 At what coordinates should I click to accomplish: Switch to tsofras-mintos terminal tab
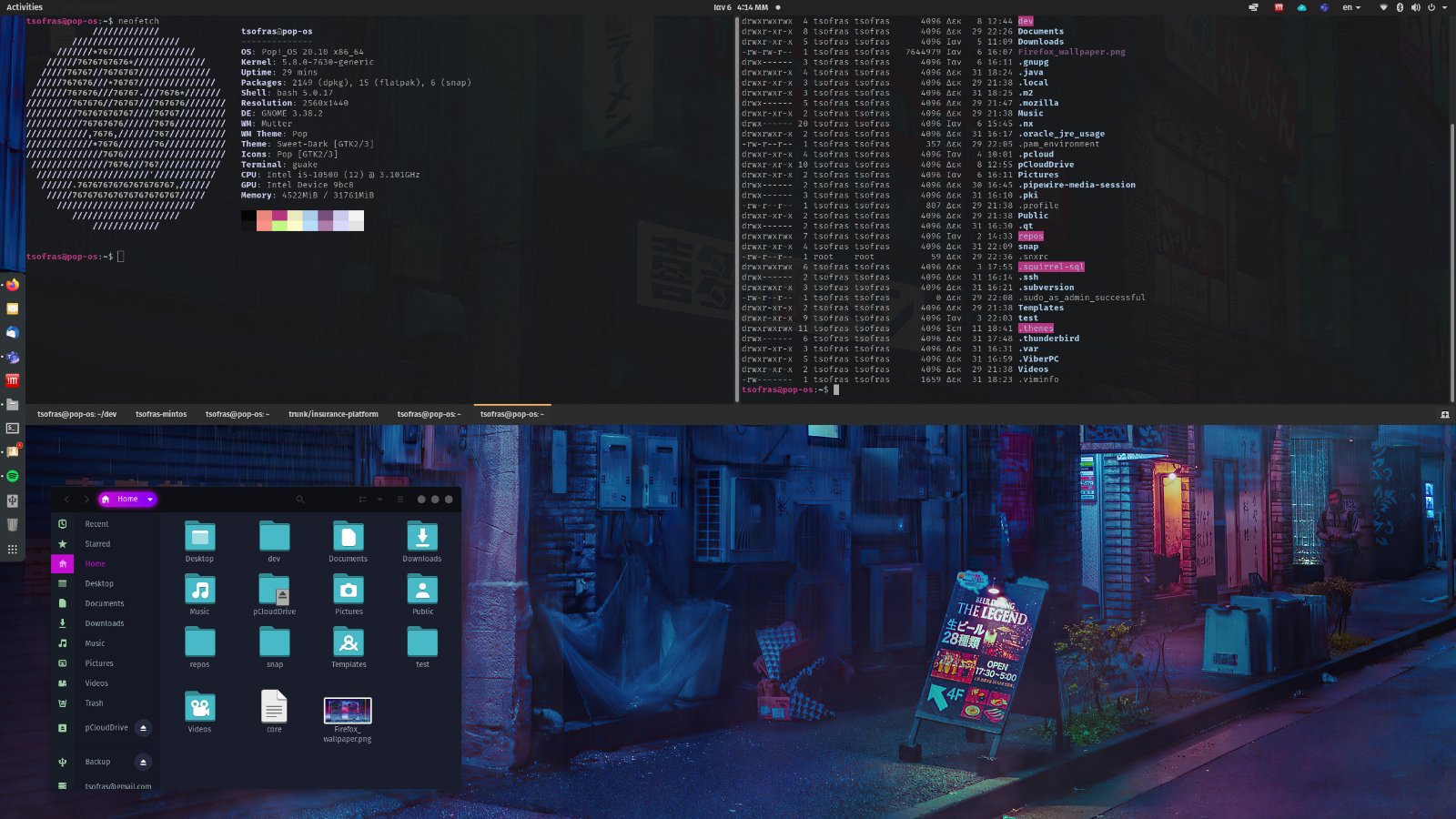tap(161, 414)
